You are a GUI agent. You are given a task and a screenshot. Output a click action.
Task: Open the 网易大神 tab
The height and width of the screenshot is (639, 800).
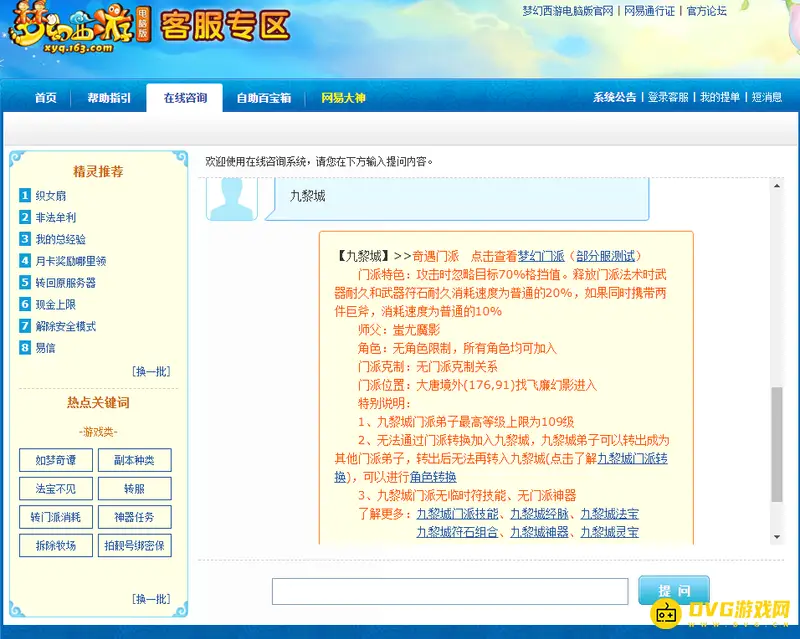click(343, 98)
